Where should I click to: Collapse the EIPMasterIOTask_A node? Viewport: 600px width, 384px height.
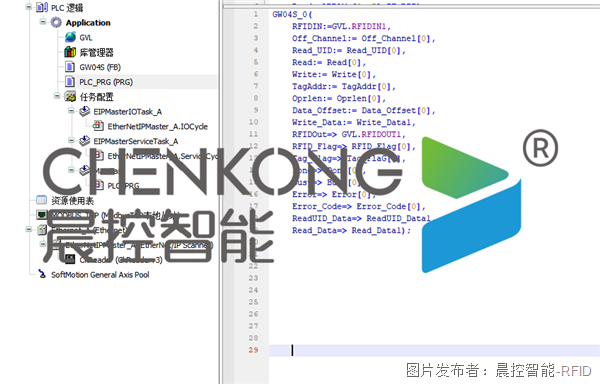click(71, 111)
